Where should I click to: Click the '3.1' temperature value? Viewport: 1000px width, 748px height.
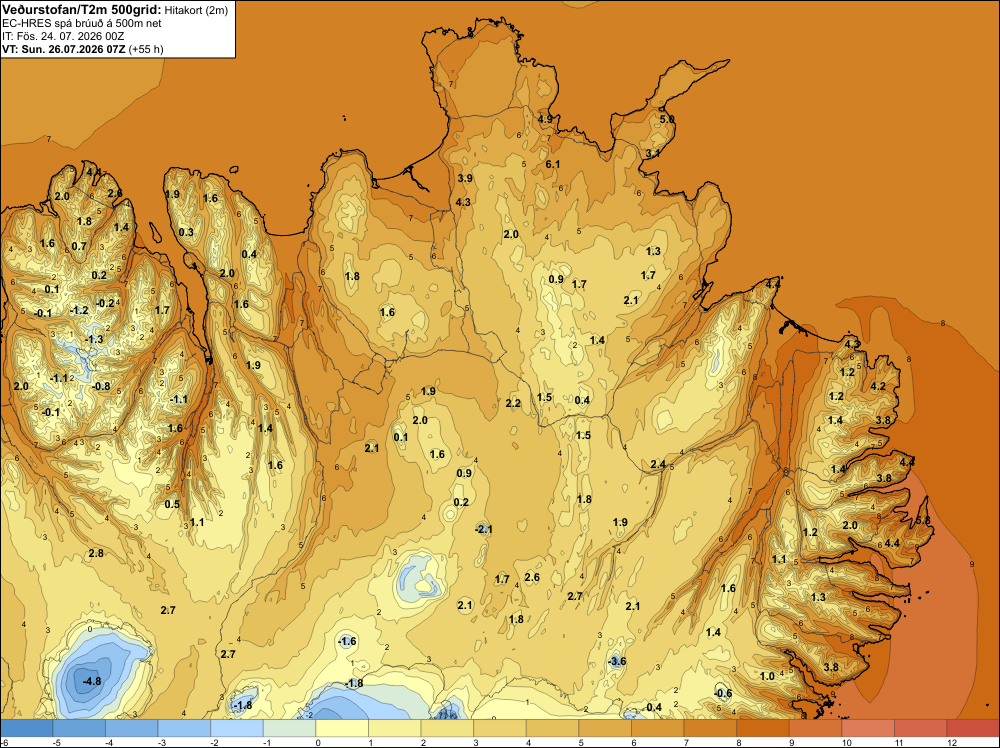pos(652,153)
